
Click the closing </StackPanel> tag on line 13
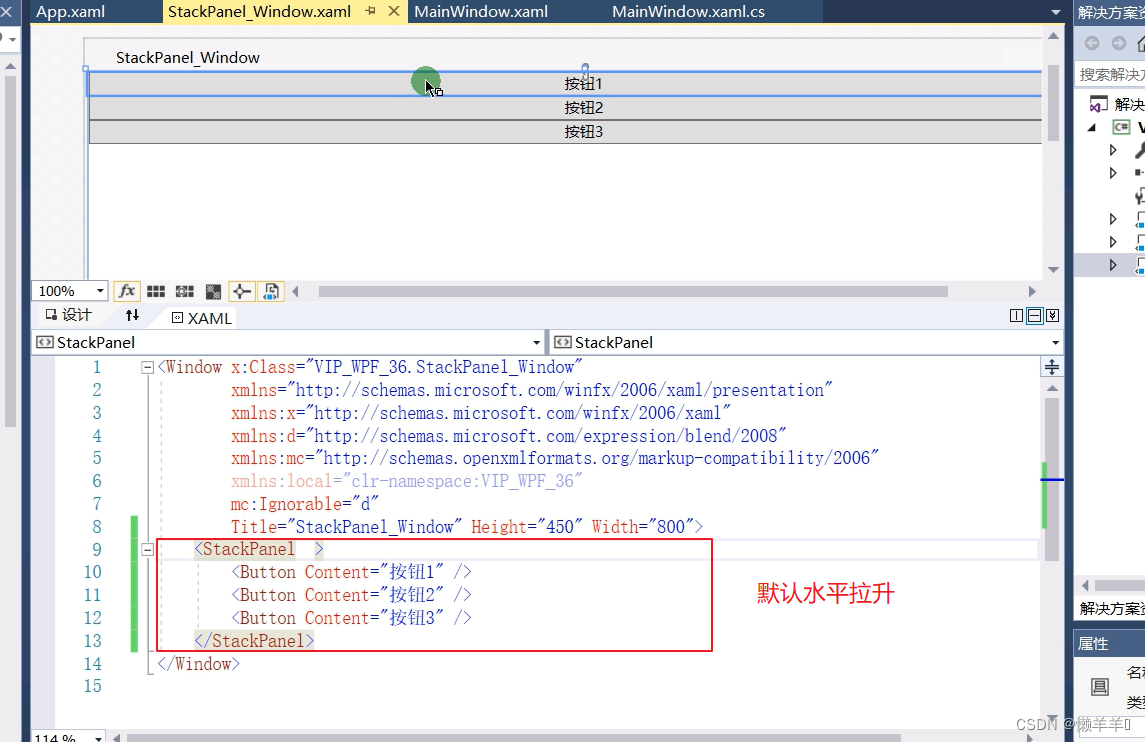point(254,640)
